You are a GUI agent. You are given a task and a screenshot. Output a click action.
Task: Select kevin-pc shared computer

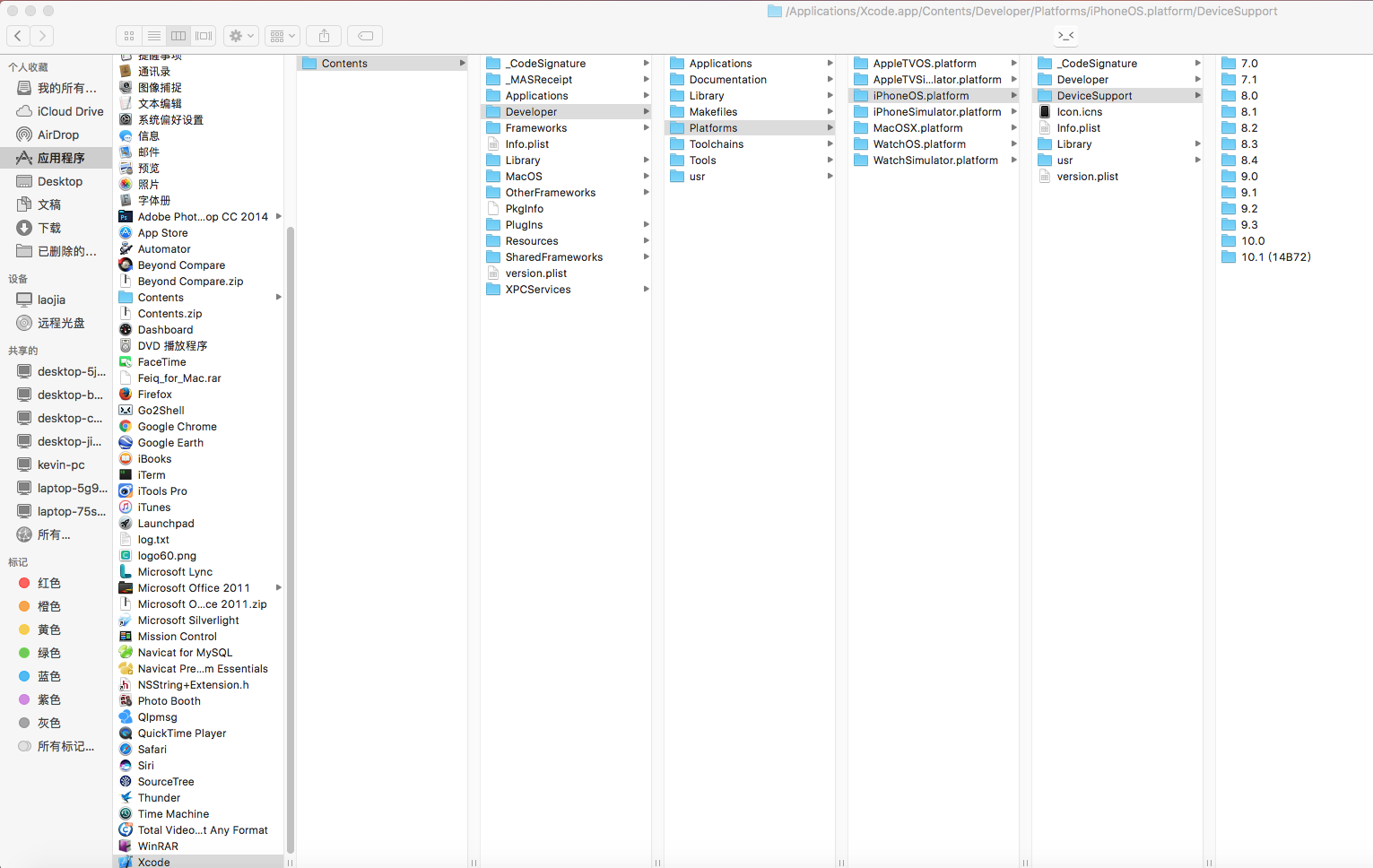(51, 464)
